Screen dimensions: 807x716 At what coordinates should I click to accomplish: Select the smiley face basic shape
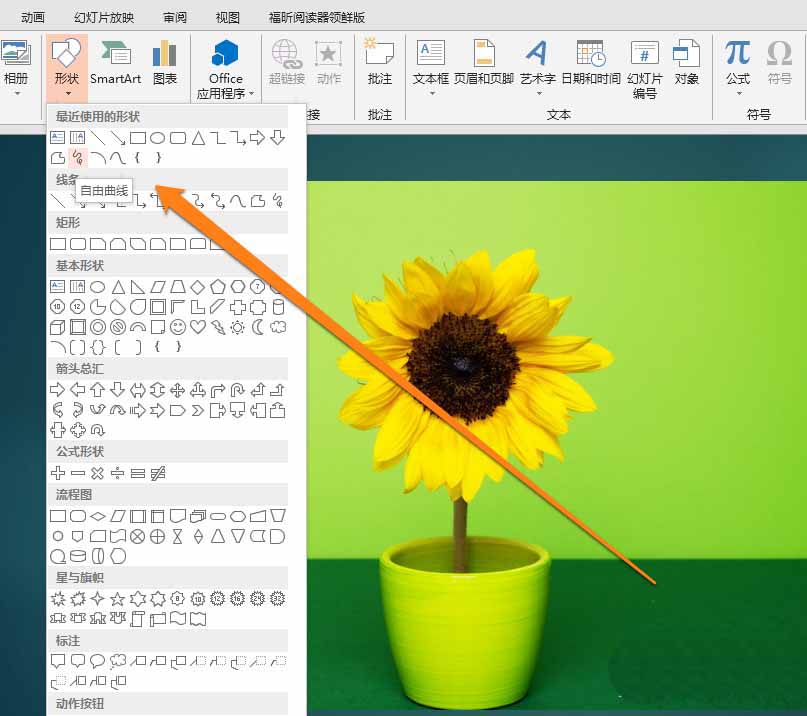click(178, 327)
